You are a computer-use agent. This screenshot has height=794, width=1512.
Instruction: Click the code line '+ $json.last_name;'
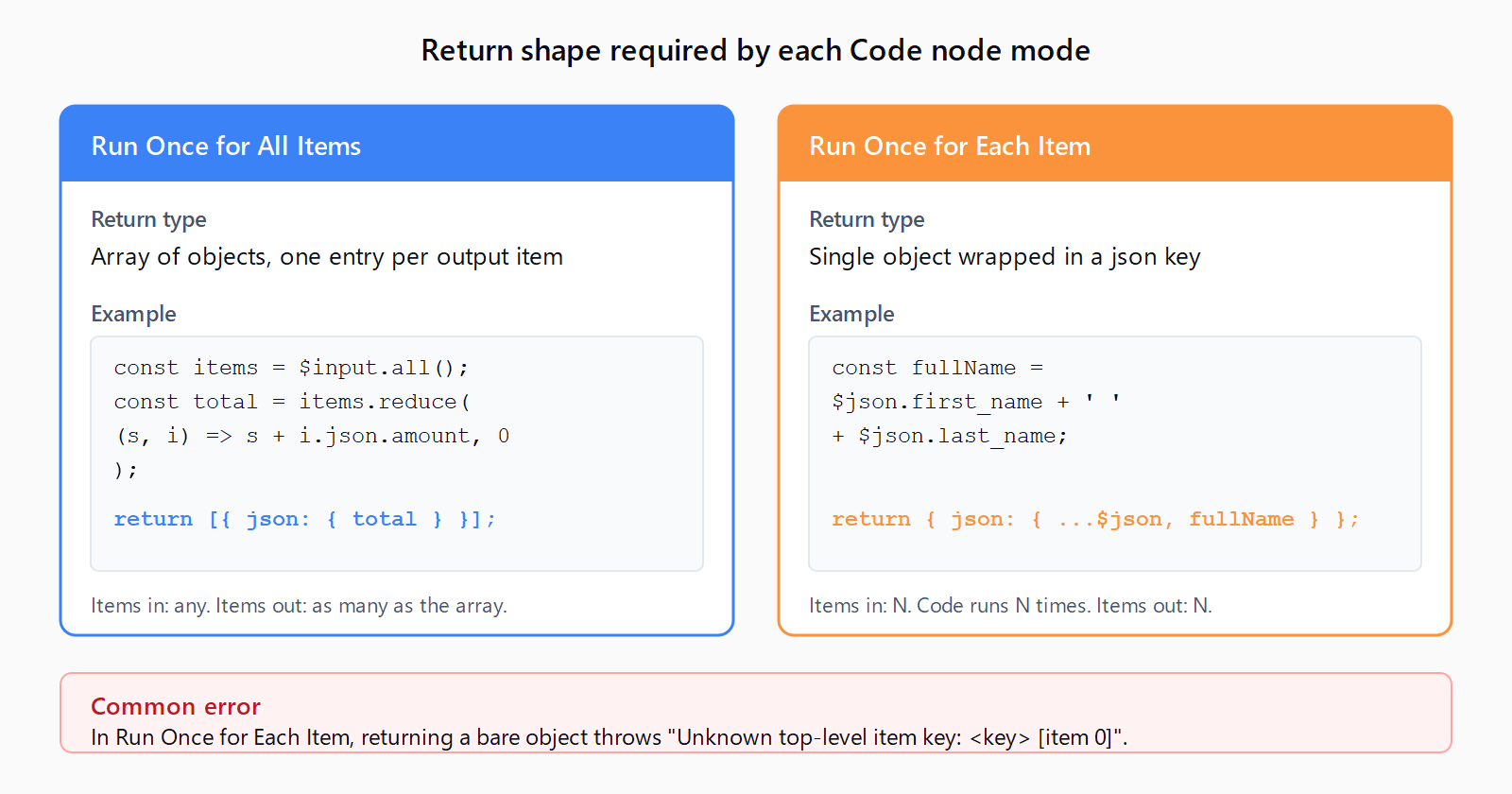point(950,436)
